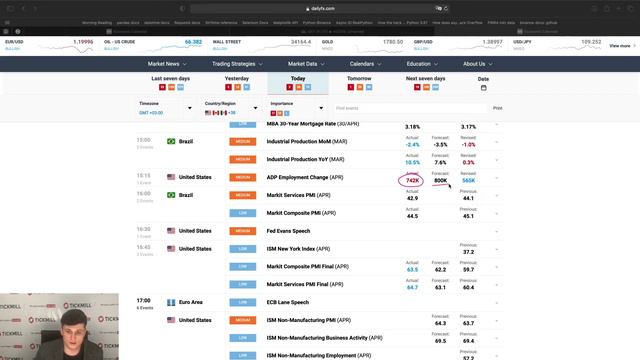Viewport: 640px width, 360px height.
Task: Open the Calendars menu
Action: tap(365, 64)
